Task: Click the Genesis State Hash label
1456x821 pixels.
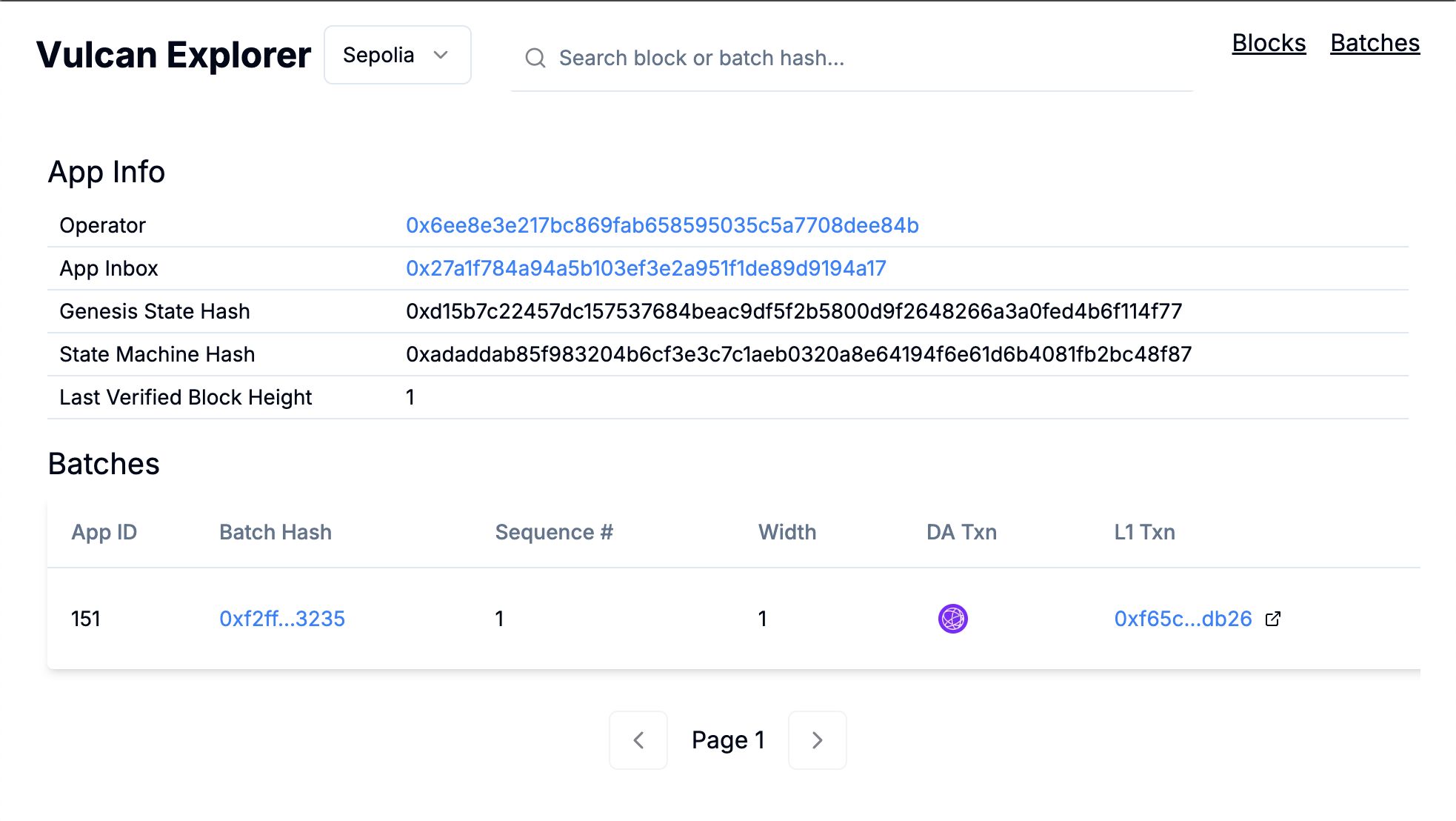Action: click(x=155, y=311)
